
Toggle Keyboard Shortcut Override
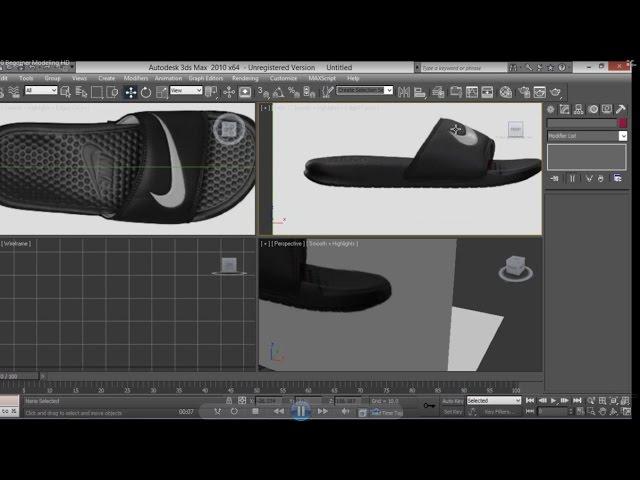click(244, 92)
